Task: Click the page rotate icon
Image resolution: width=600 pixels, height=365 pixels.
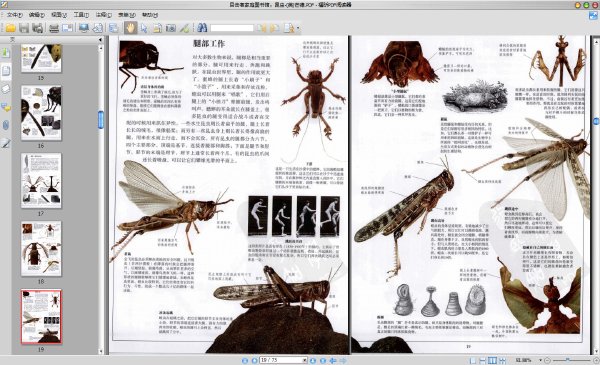Action: pos(98,28)
